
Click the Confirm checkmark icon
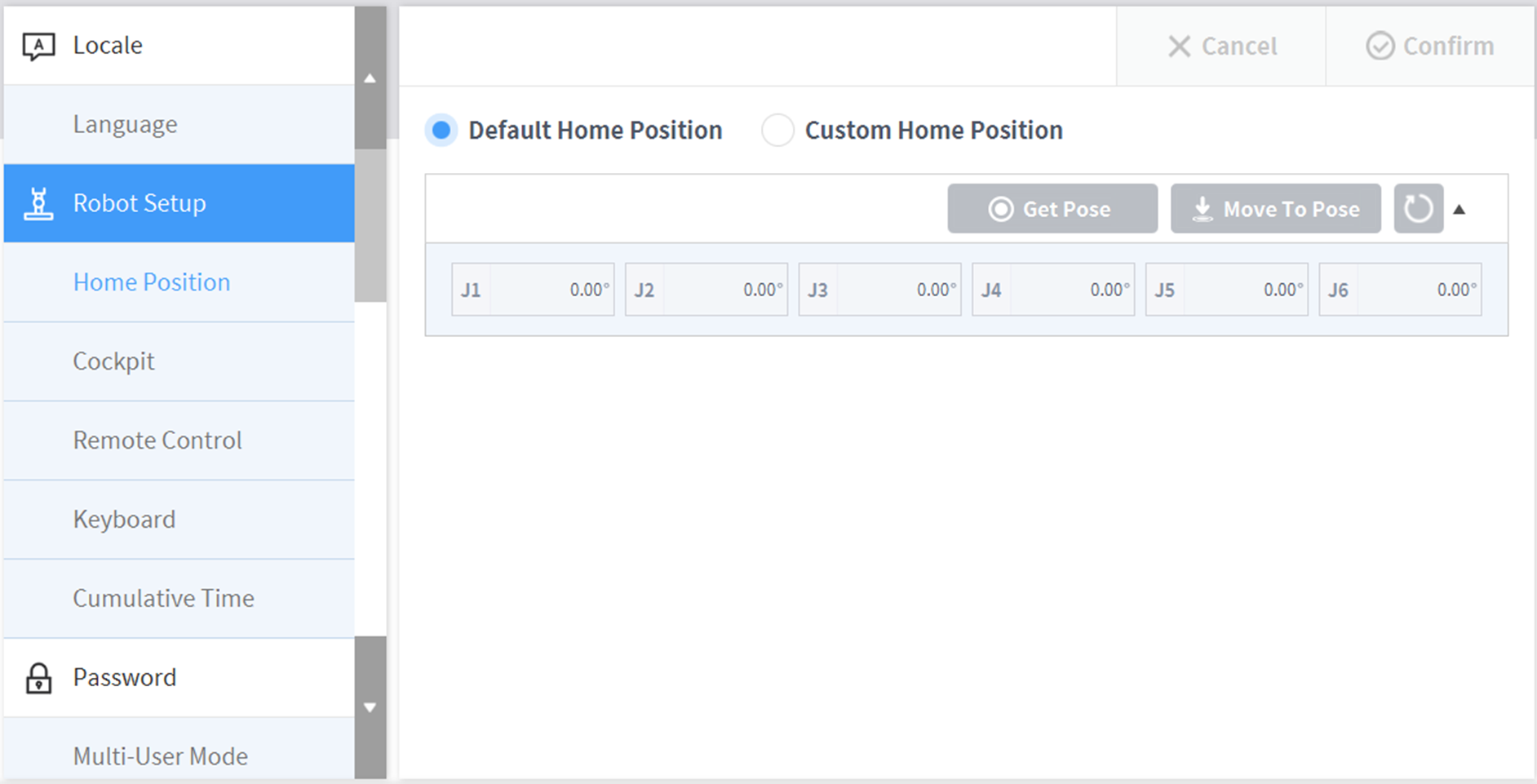1380,47
